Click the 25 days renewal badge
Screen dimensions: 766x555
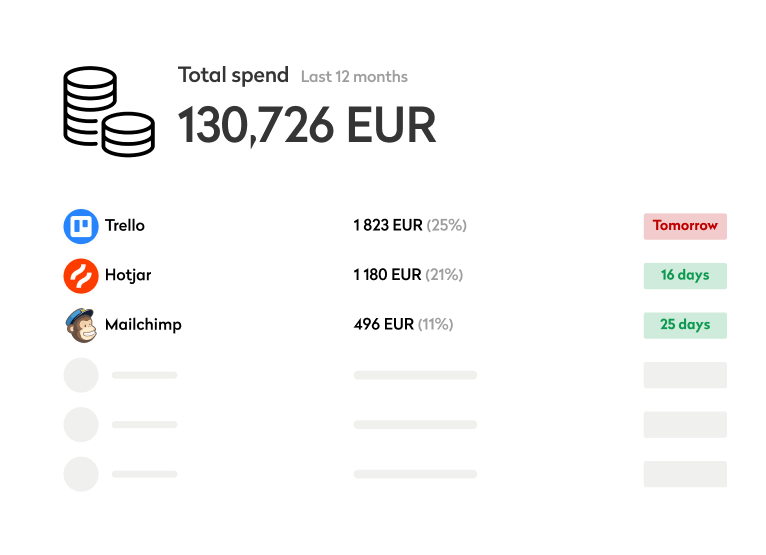[x=685, y=325]
